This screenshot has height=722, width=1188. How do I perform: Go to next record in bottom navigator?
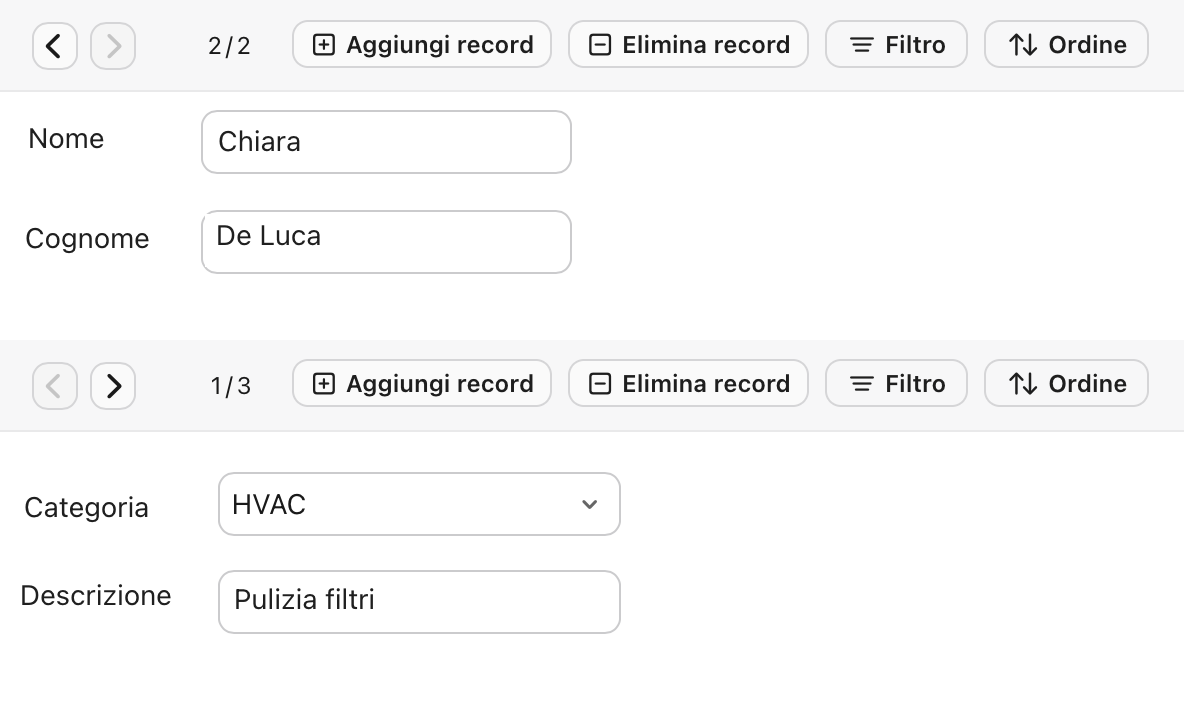tap(113, 385)
